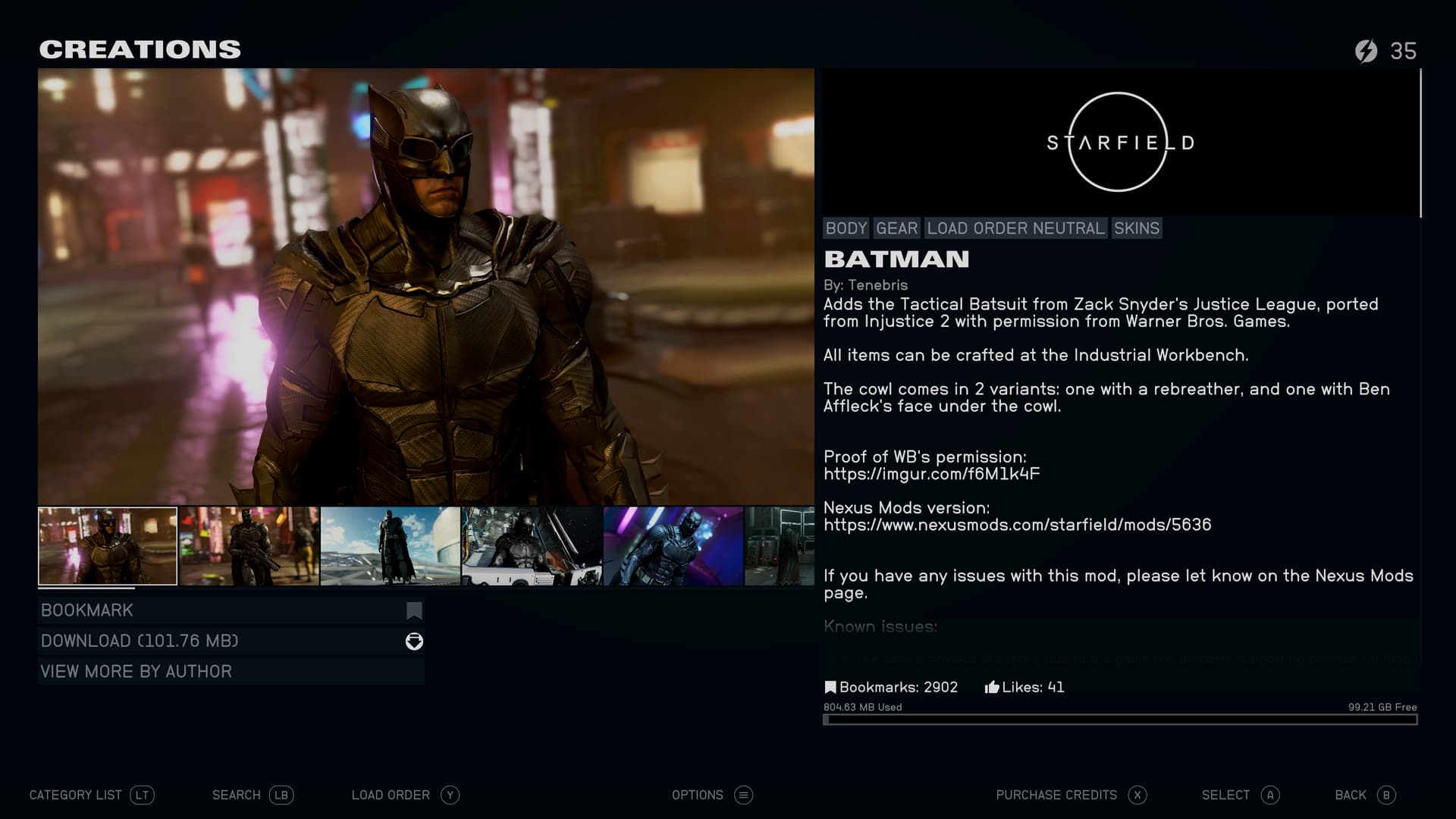Click the storage usage progress bar

tap(1121, 720)
